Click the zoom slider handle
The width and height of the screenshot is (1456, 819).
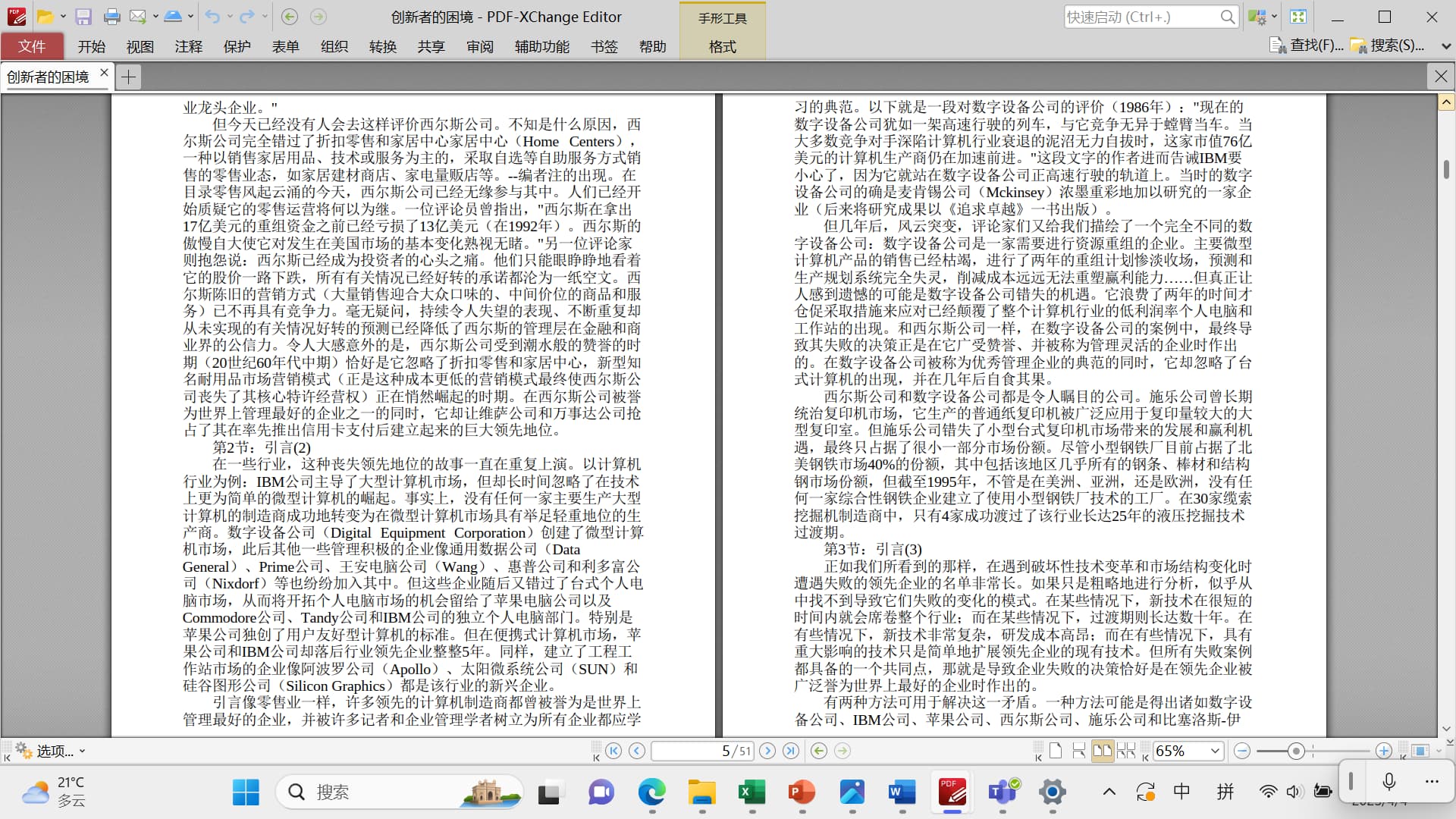click(1296, 751)
